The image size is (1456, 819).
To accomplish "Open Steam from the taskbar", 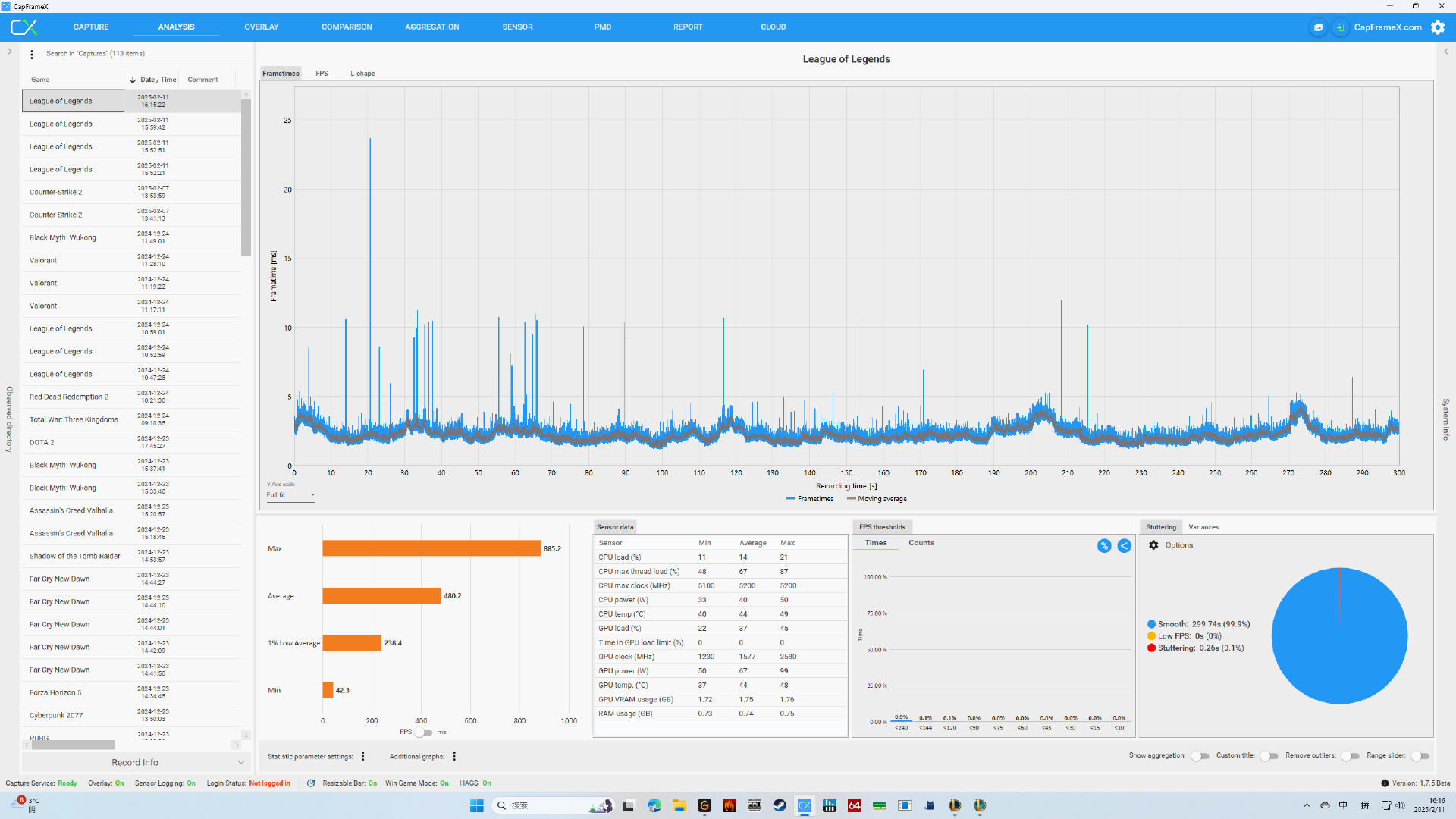I will 779,805.
